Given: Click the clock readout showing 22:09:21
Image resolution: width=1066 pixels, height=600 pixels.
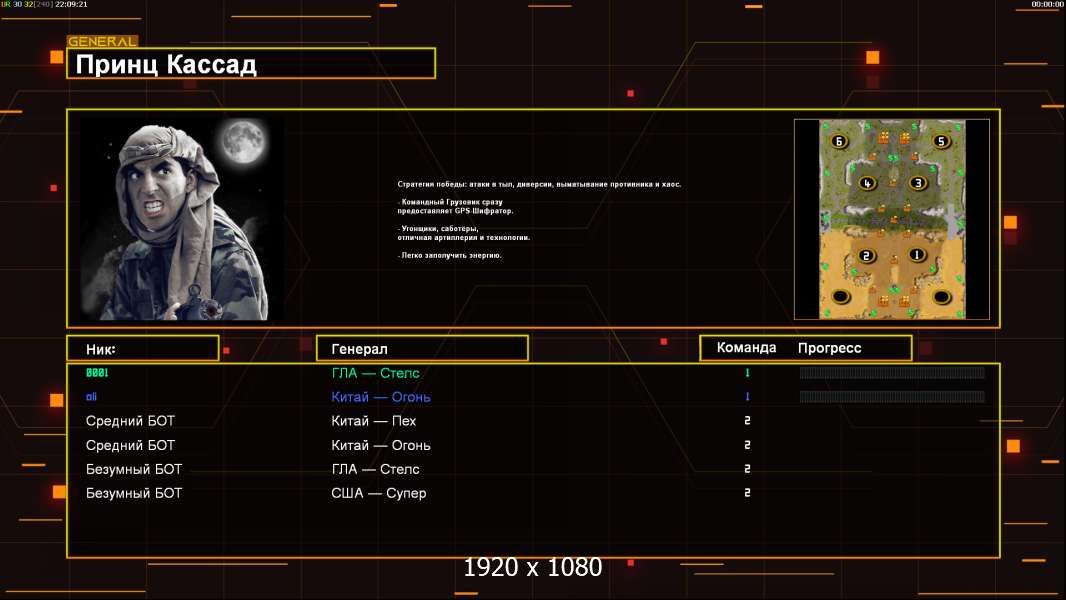Looking at the screenshot, I should click(x=71, y=4).
